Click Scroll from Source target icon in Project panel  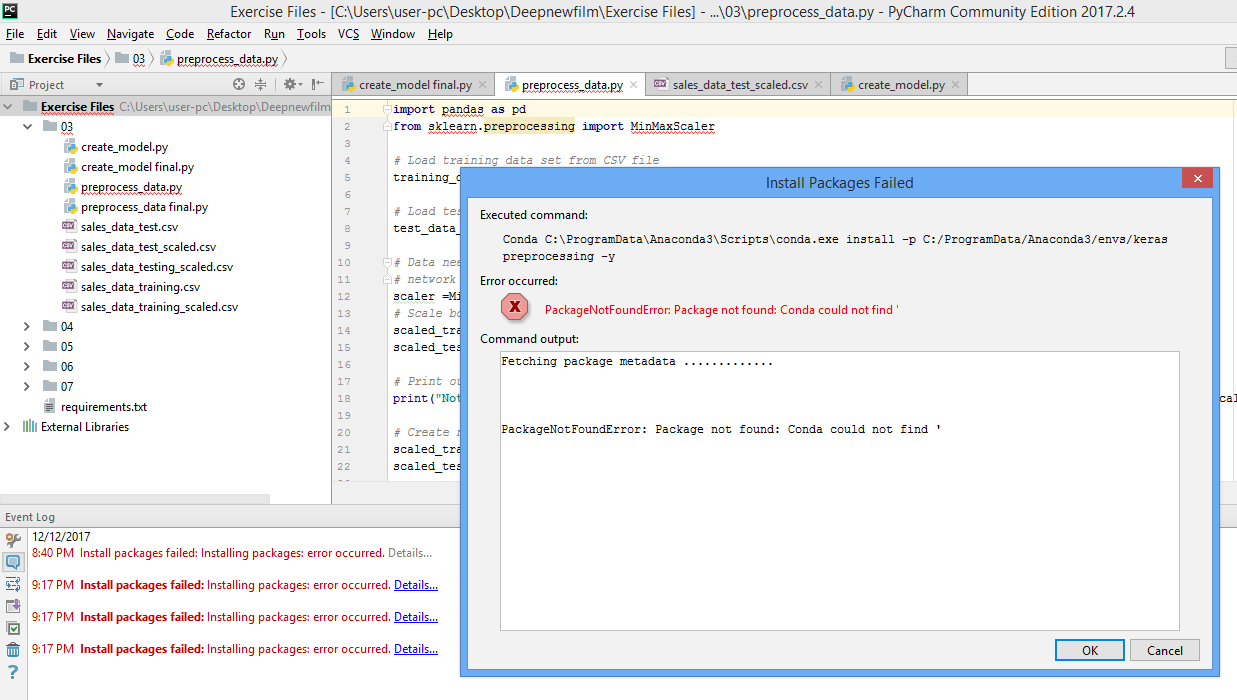239,85
